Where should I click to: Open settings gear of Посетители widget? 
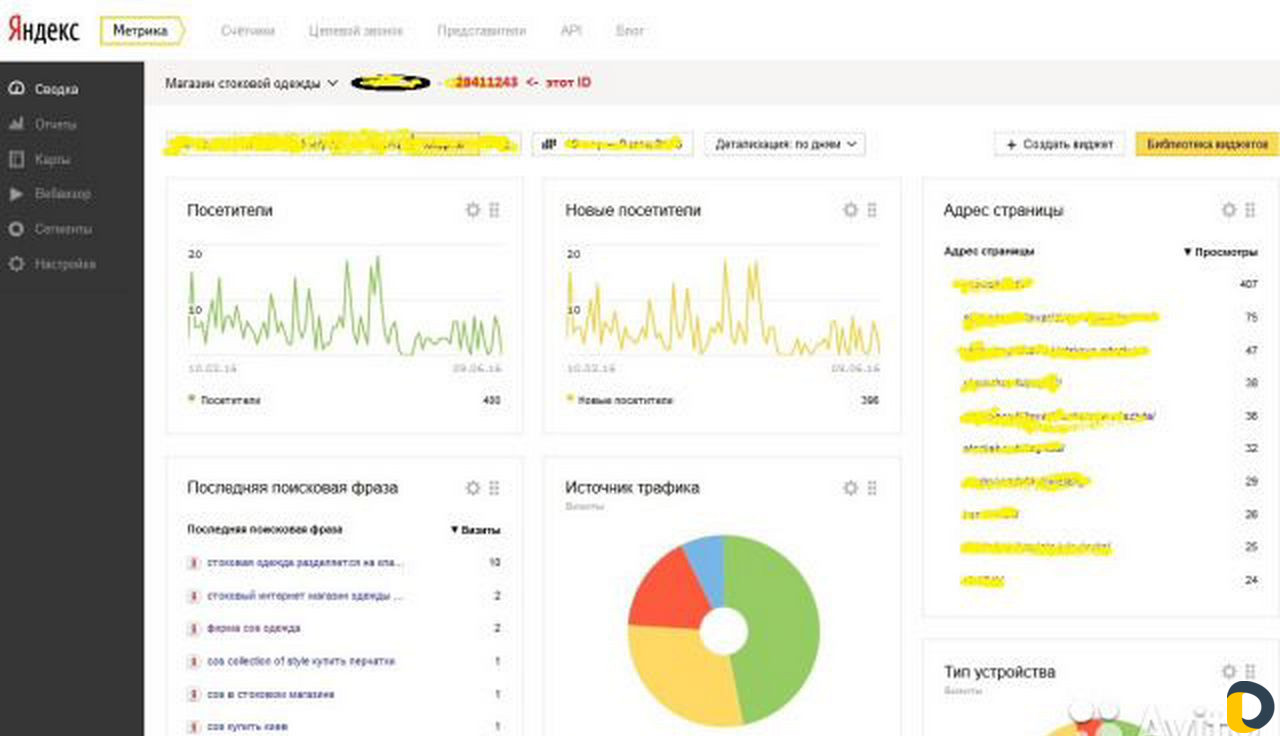(x=473, y=210)
